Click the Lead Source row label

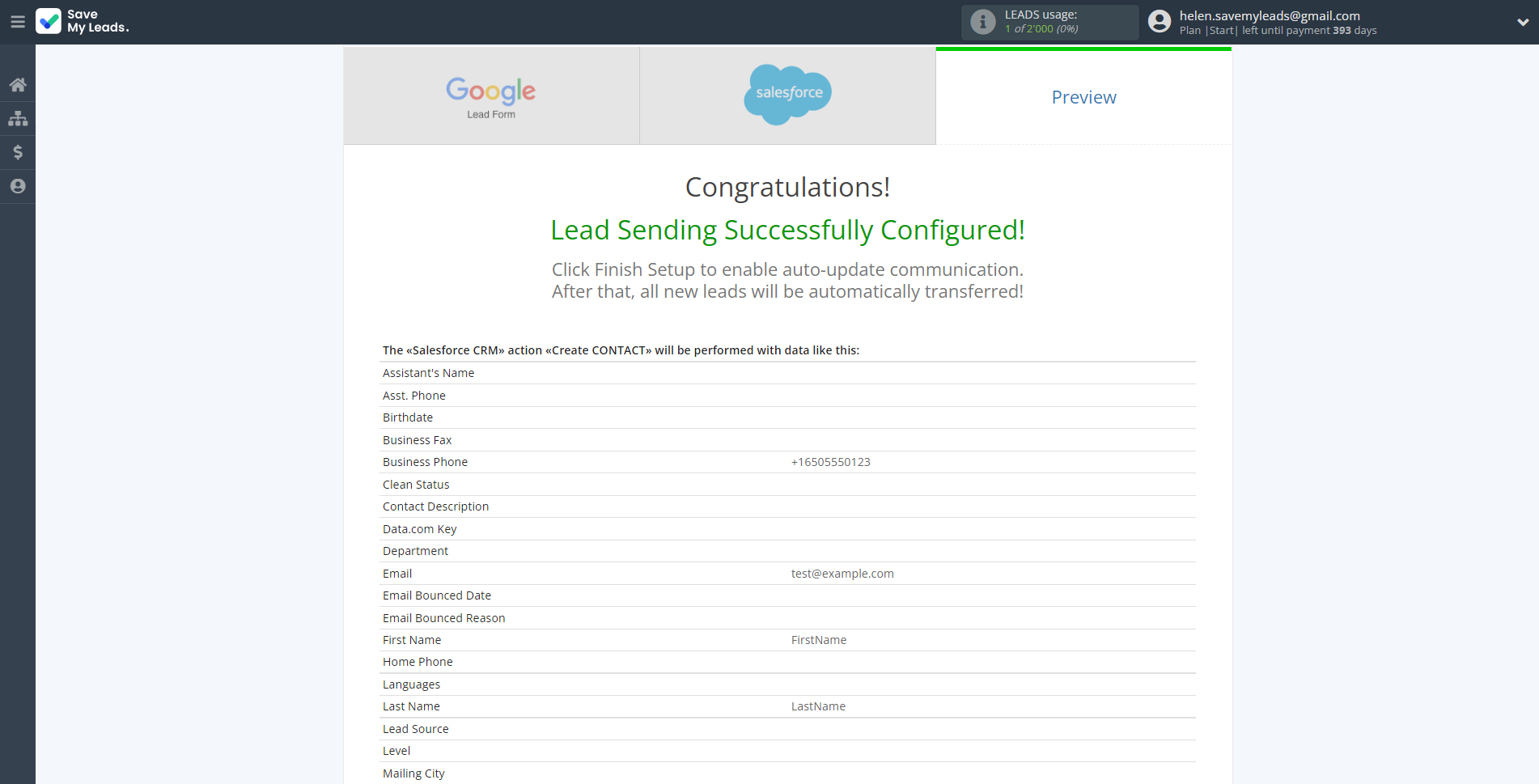tap(415, 729)
